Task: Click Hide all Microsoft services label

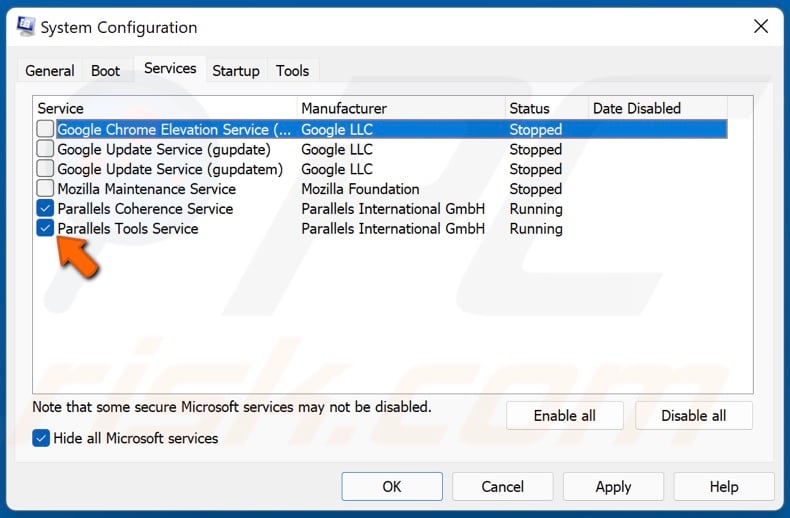Action: [136, 438]
